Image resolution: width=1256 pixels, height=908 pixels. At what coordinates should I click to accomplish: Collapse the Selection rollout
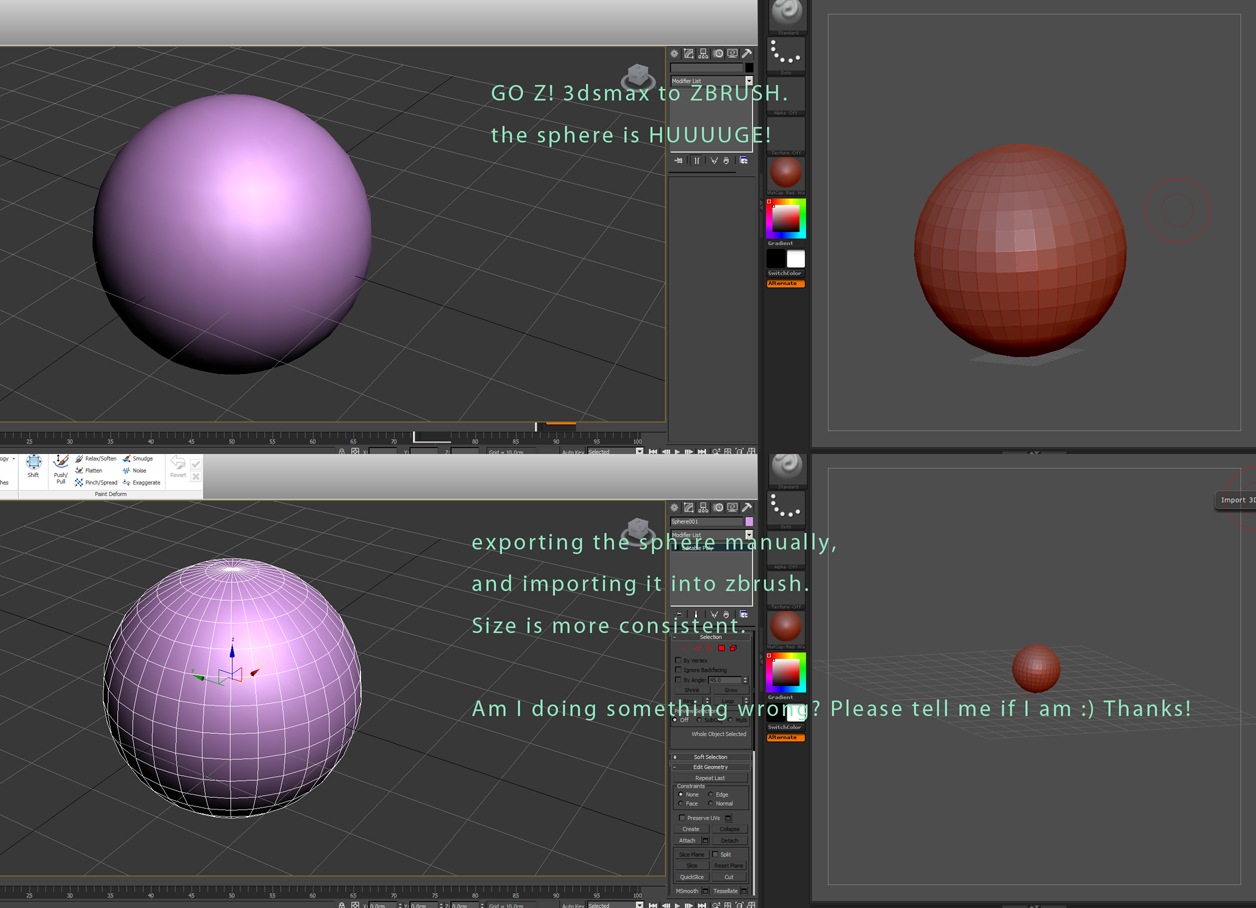[x=711, y=637]
